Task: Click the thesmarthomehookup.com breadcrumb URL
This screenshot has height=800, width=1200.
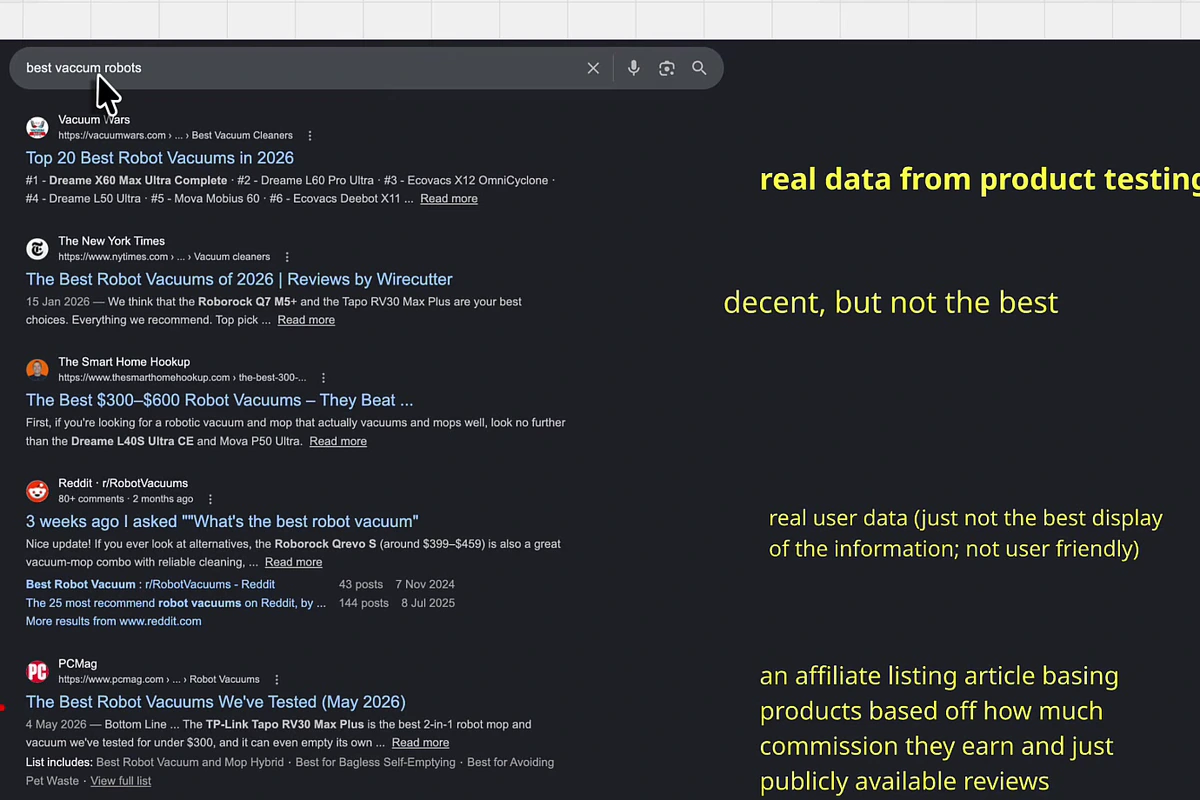Action: pyautogui.click(x=182, y=378)
